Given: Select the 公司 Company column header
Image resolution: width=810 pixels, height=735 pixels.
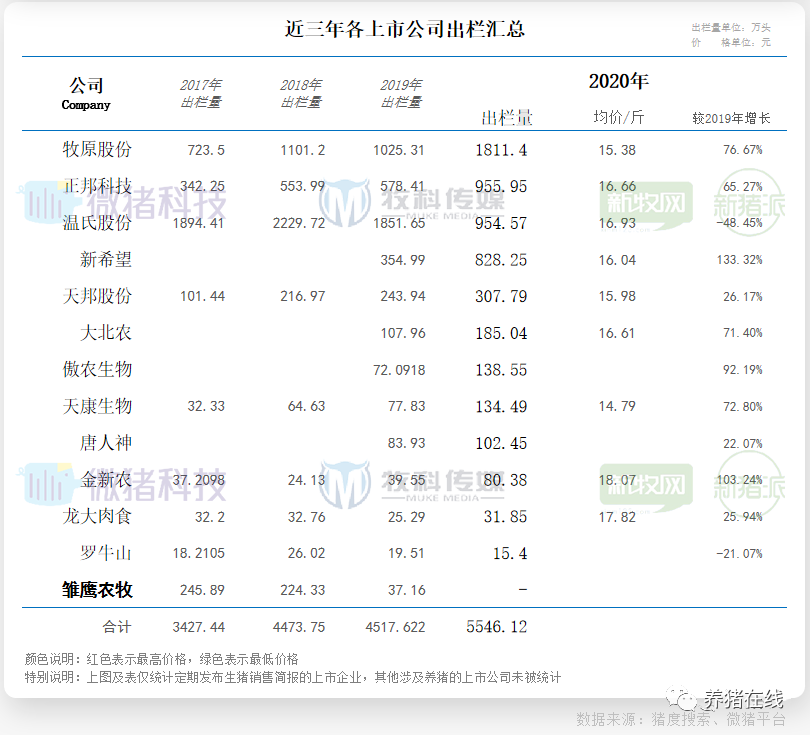Looking at the screenshot, I should click(87, 94).
